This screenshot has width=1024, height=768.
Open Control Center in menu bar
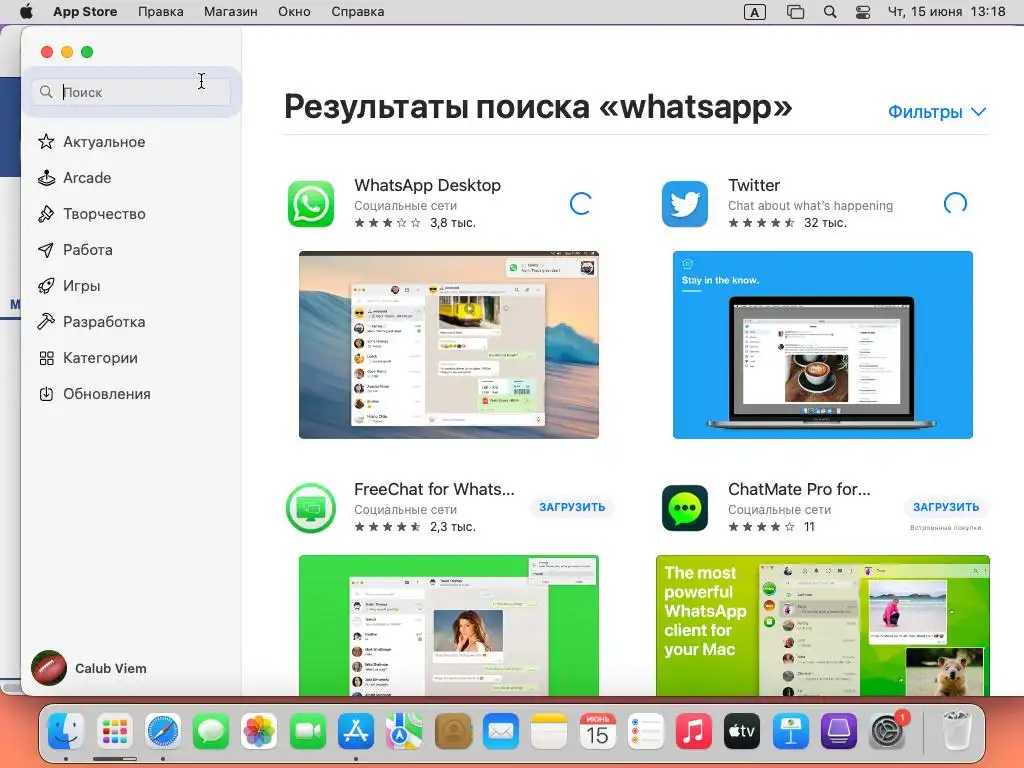point(863,12)
